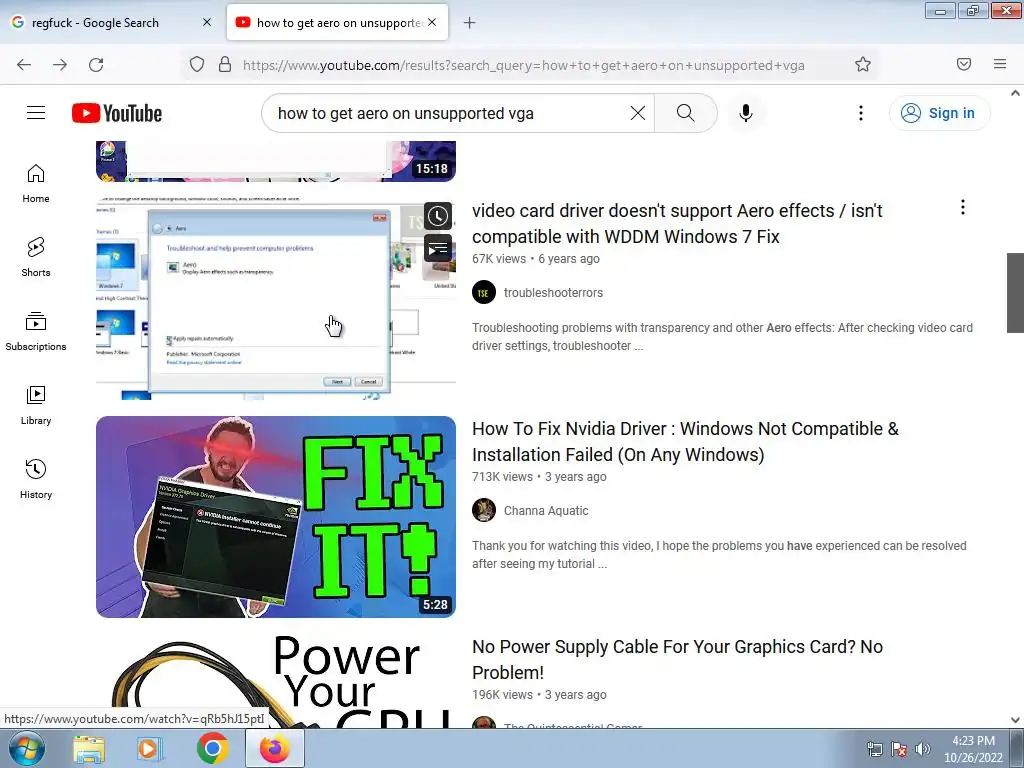Click the Aero video description snippet
1024x768 pixels.
pyautogui.click(x=722, y=336)
